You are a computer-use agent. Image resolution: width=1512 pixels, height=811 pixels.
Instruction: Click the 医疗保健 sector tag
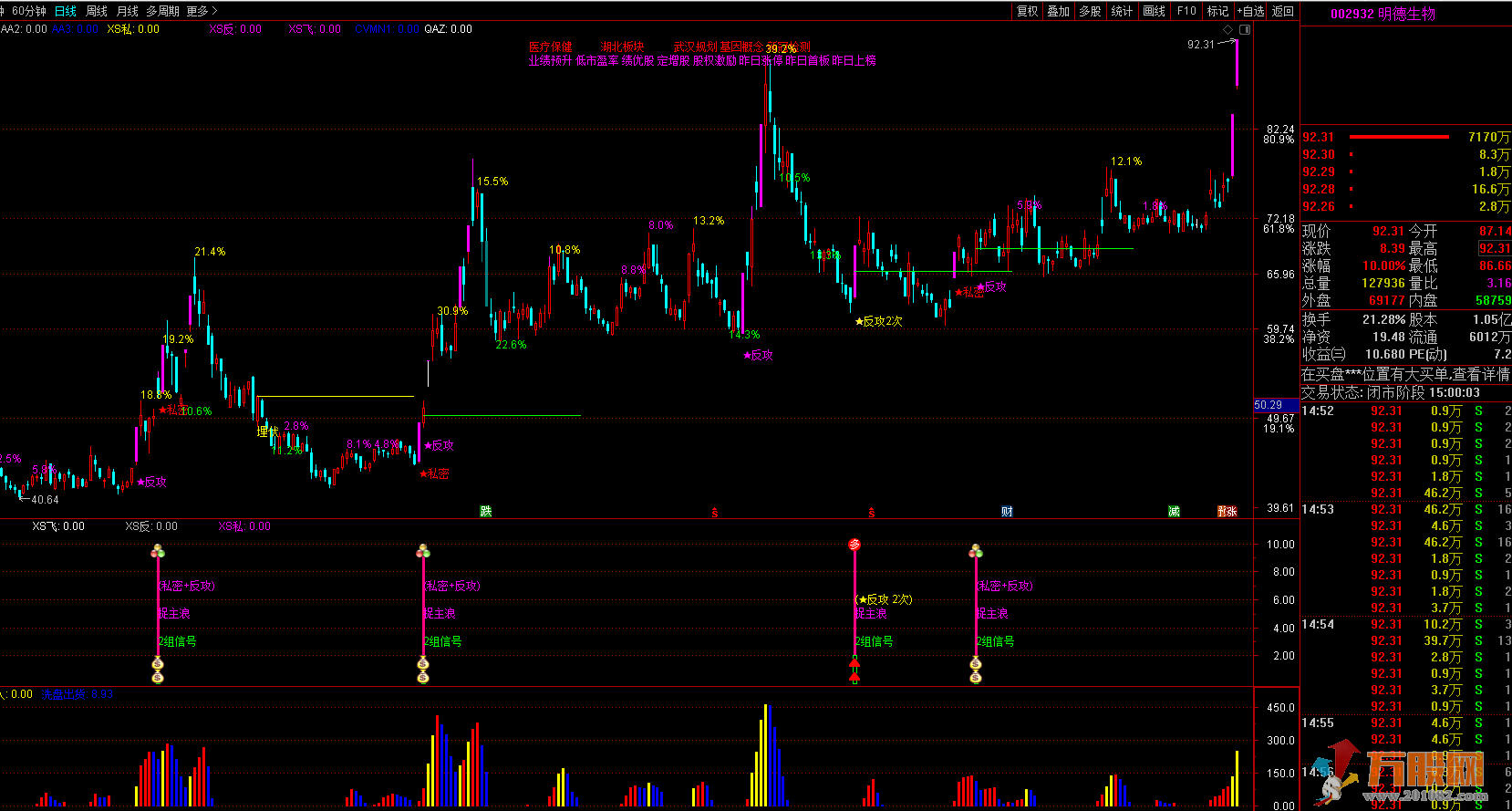(551, 47)
